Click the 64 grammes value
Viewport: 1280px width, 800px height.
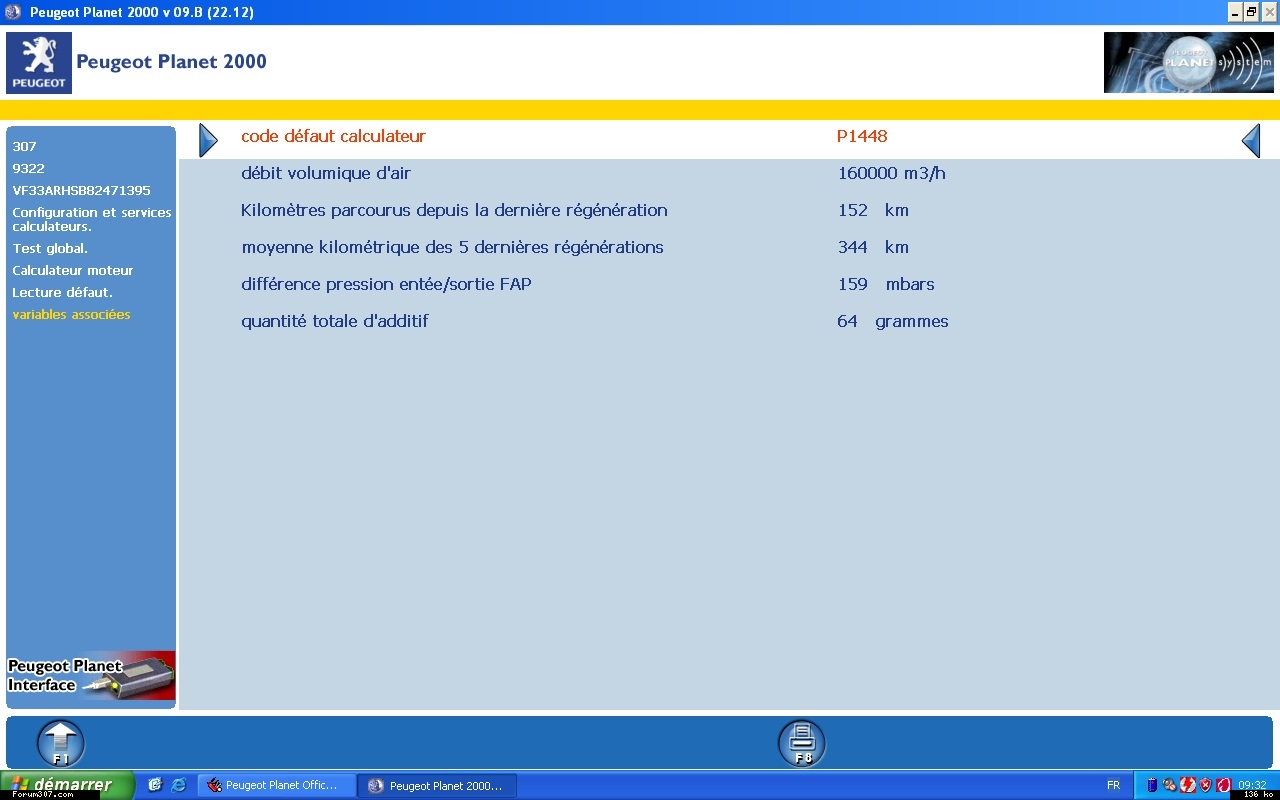point(893,321)
